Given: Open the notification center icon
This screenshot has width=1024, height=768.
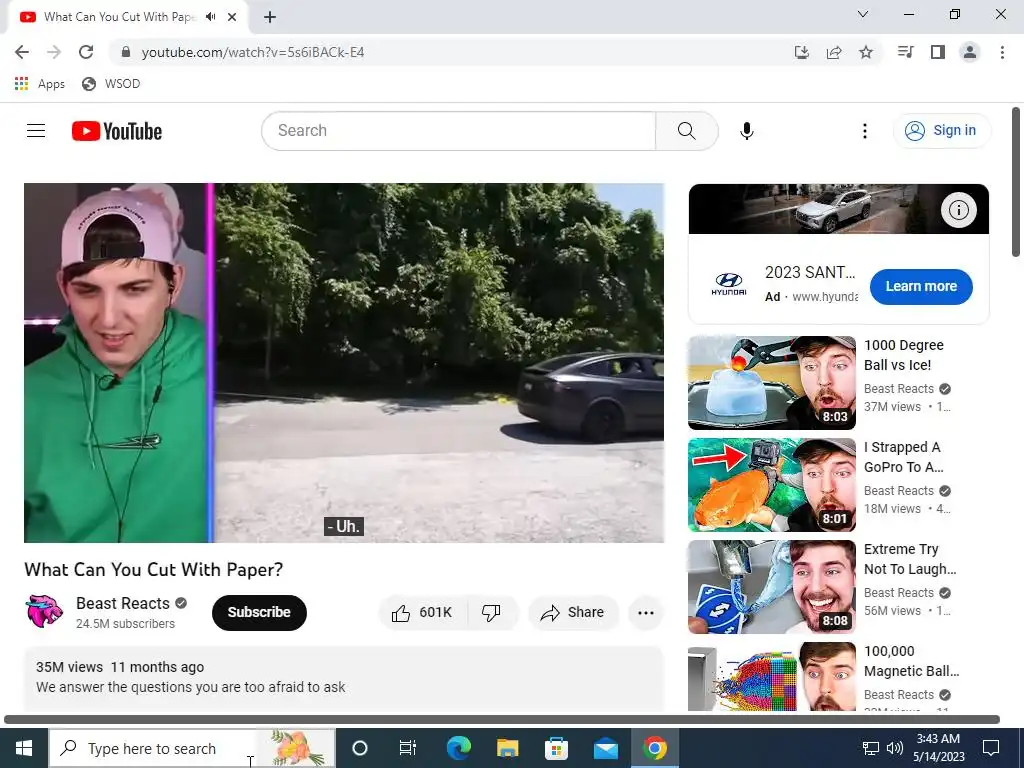Looking at the screenshot, I should pyautogui.click(x=991, y=748).
